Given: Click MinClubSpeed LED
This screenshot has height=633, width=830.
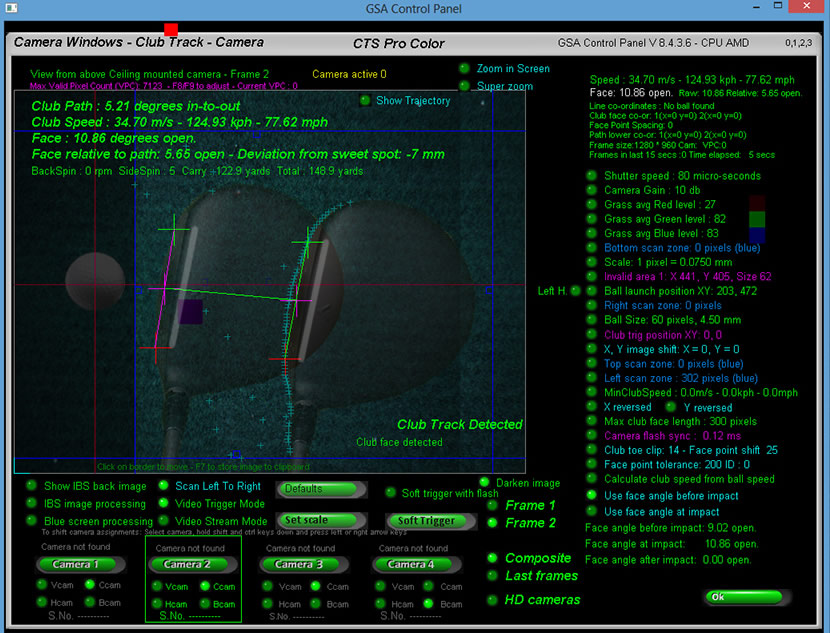Looking at the screenshot, I should (x=592, y=392).
